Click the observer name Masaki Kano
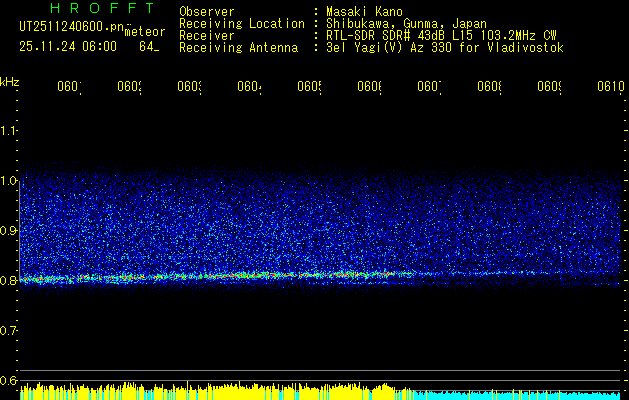629x400 pixels. [x=364, y=11]
